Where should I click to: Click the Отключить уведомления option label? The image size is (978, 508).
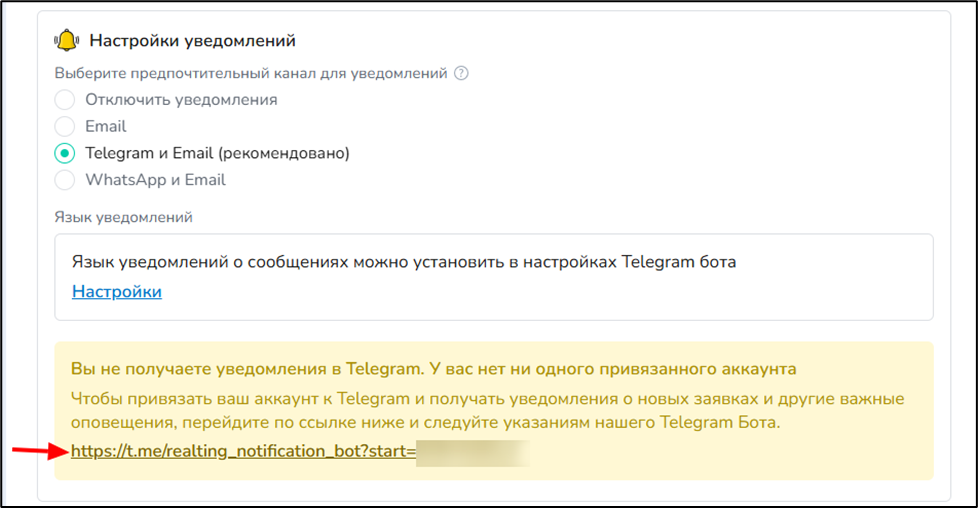[181, 100]
